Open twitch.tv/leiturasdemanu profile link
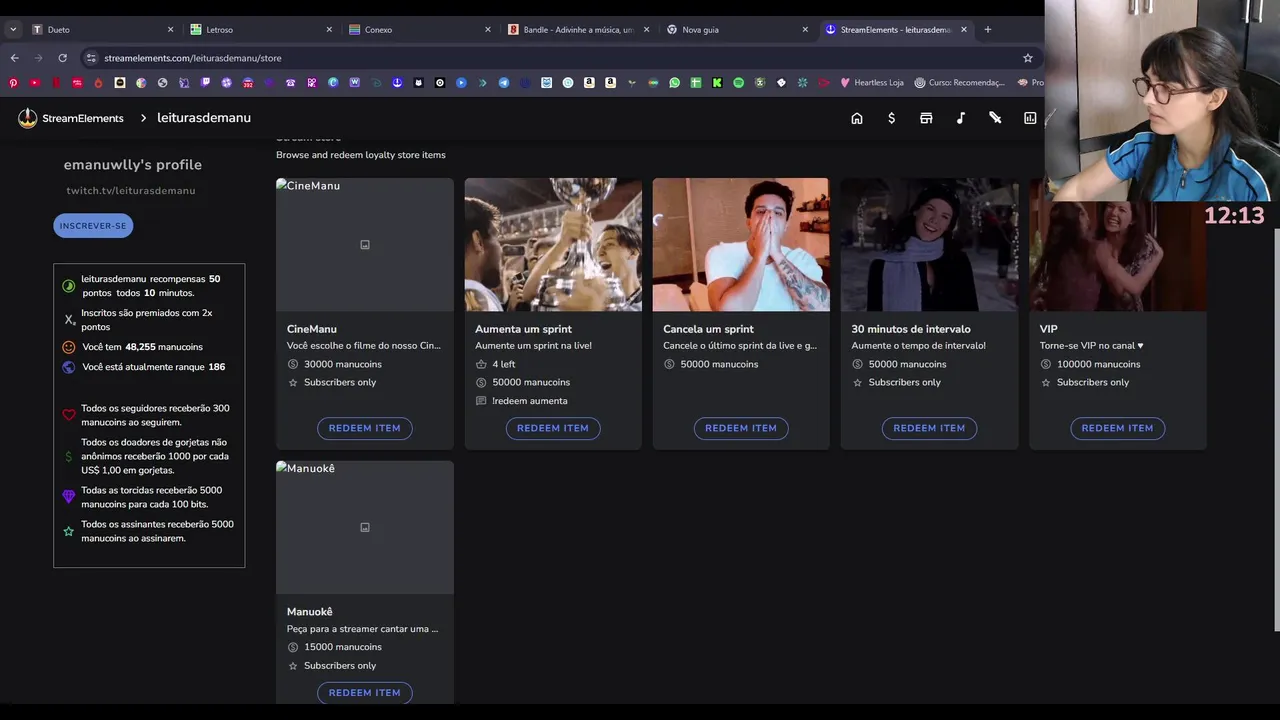 pyautogui.click(x=131, y=190)
